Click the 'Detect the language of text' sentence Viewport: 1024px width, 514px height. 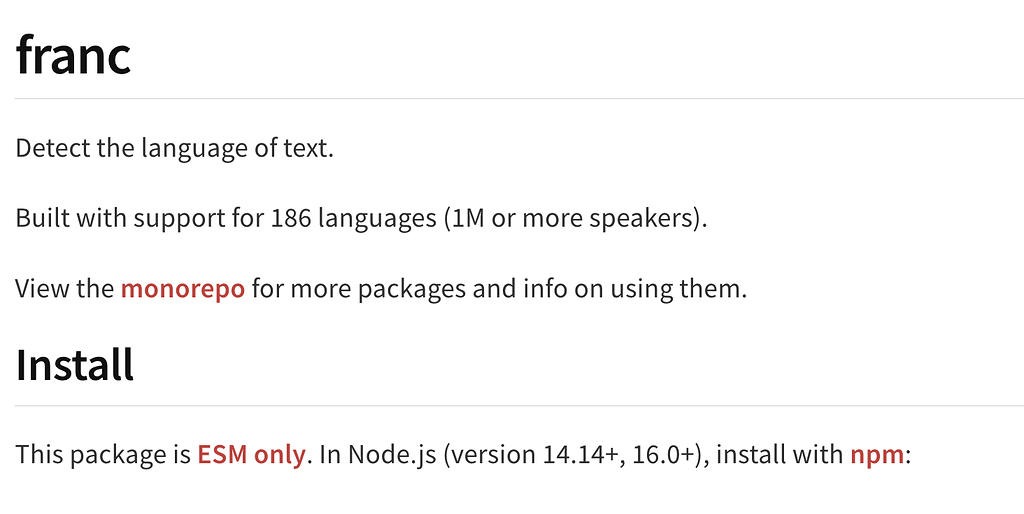tap(174, 149)
